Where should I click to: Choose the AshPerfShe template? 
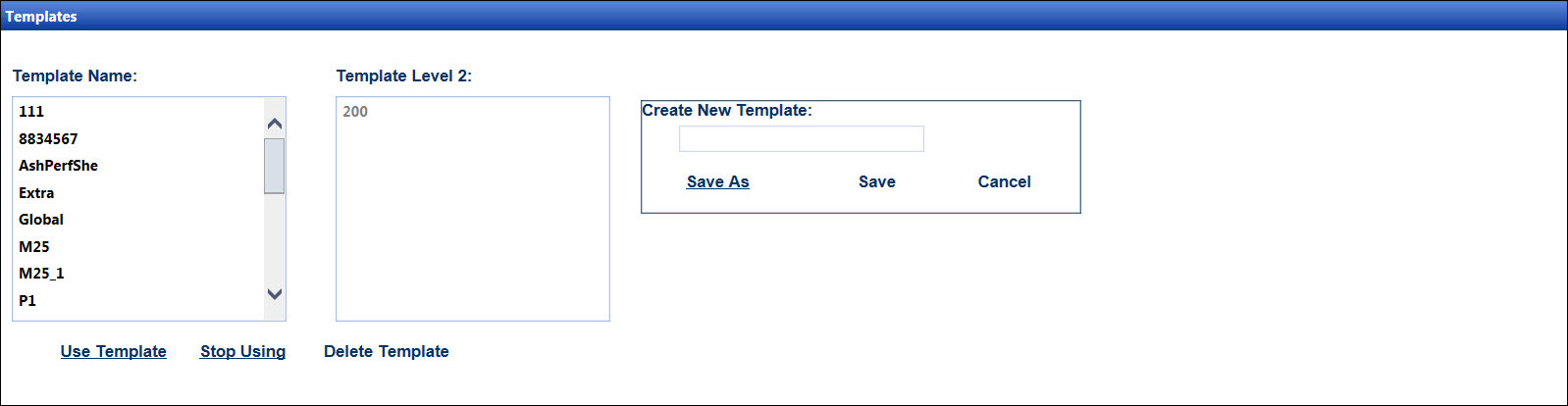58,166
